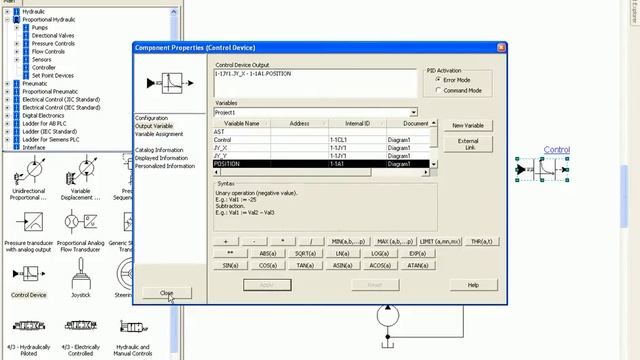Select the AST variable row

(x=321, y=132)
